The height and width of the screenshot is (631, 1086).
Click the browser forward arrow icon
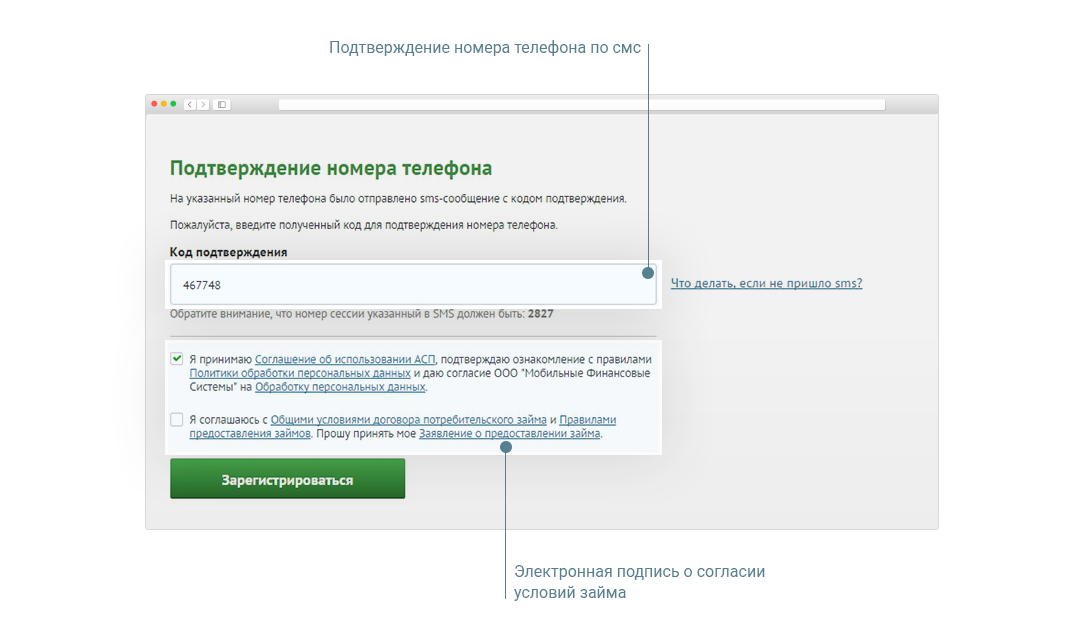(x=203, y=105)
